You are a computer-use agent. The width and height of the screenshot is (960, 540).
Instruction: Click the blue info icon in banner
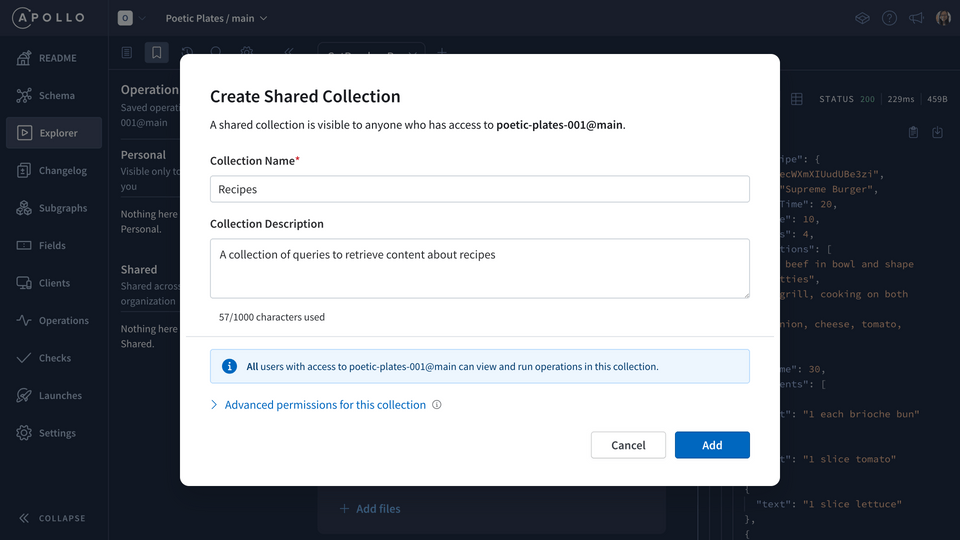(x=230, y=366)
